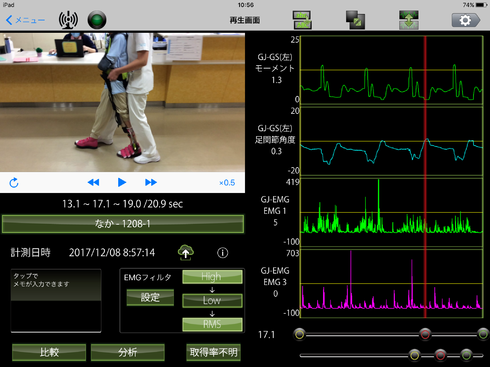Tap the memo field to enter notes
This screenshot has height=367, width=490.
pos(56,301)
